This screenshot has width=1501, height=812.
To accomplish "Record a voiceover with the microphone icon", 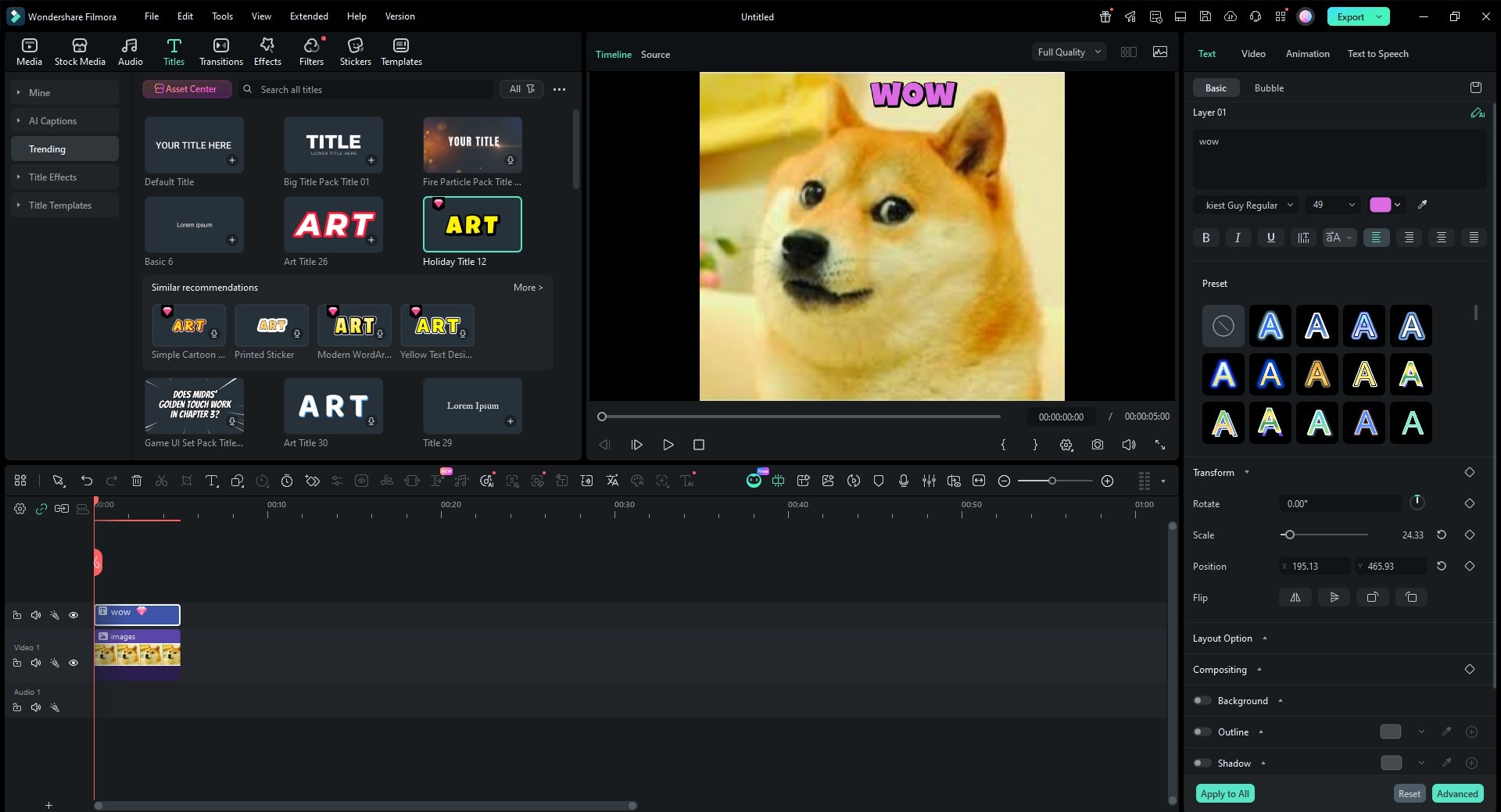I will click(904, 481).
